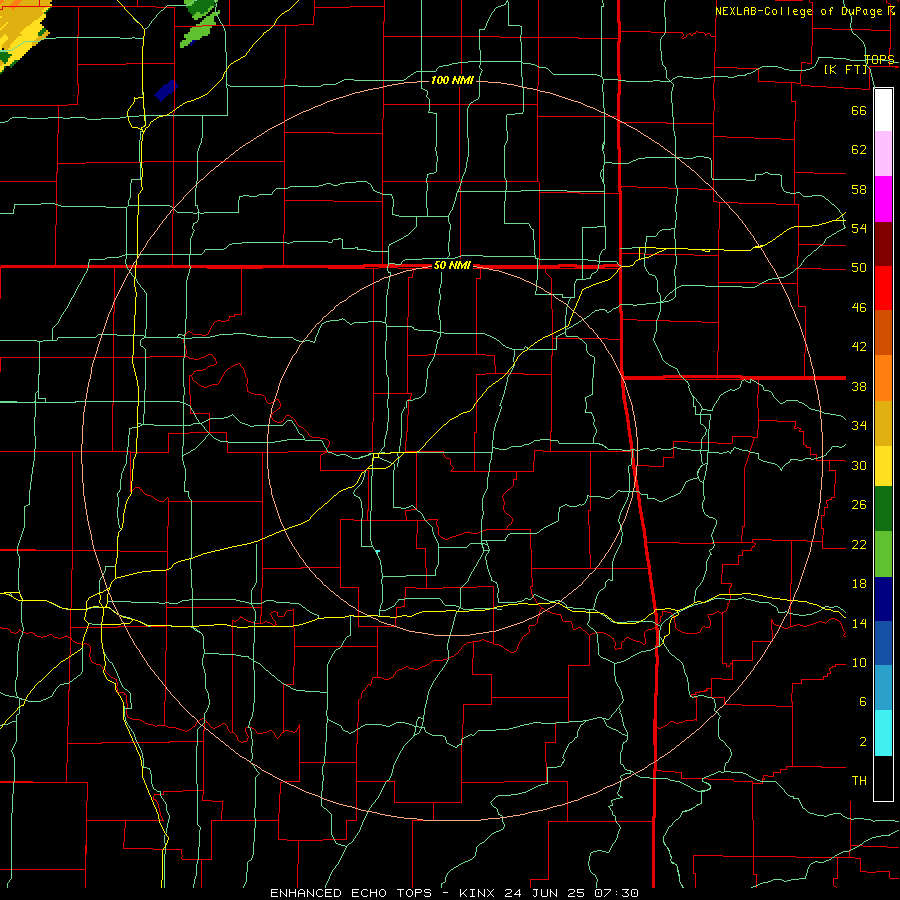The height and width of the screenshot is (900, 900).
Task: Click the white swatch in the tops legend
Action: click(x=883, y=110)
